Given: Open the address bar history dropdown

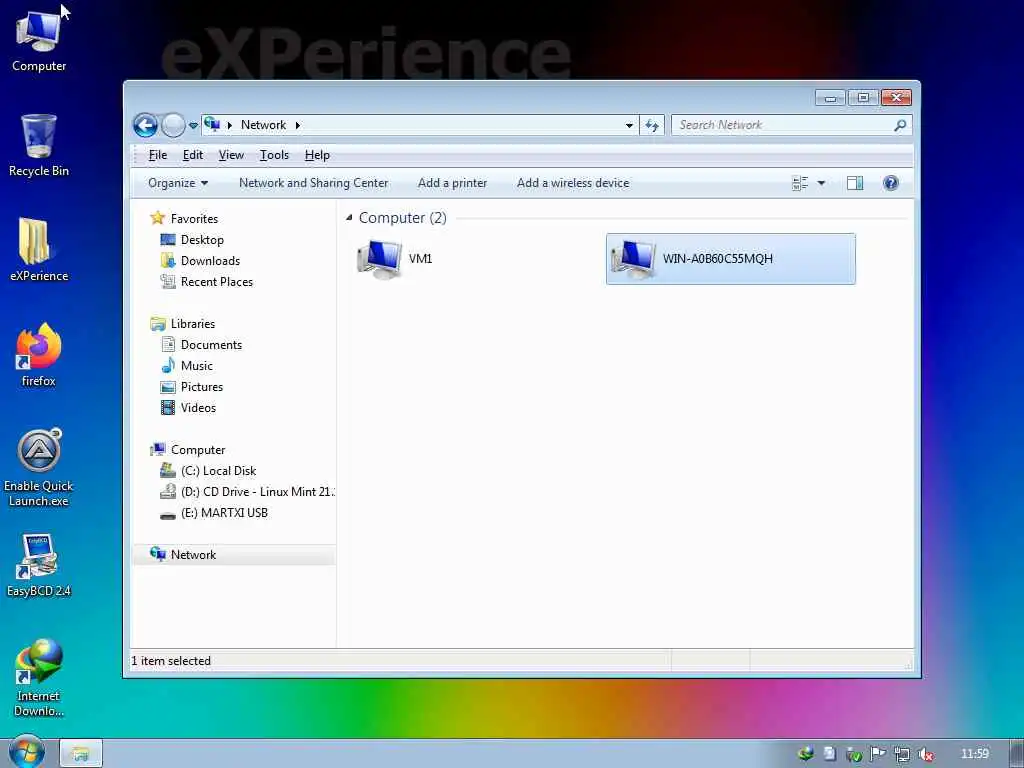Looking at the screenshot, I should 629,125.
